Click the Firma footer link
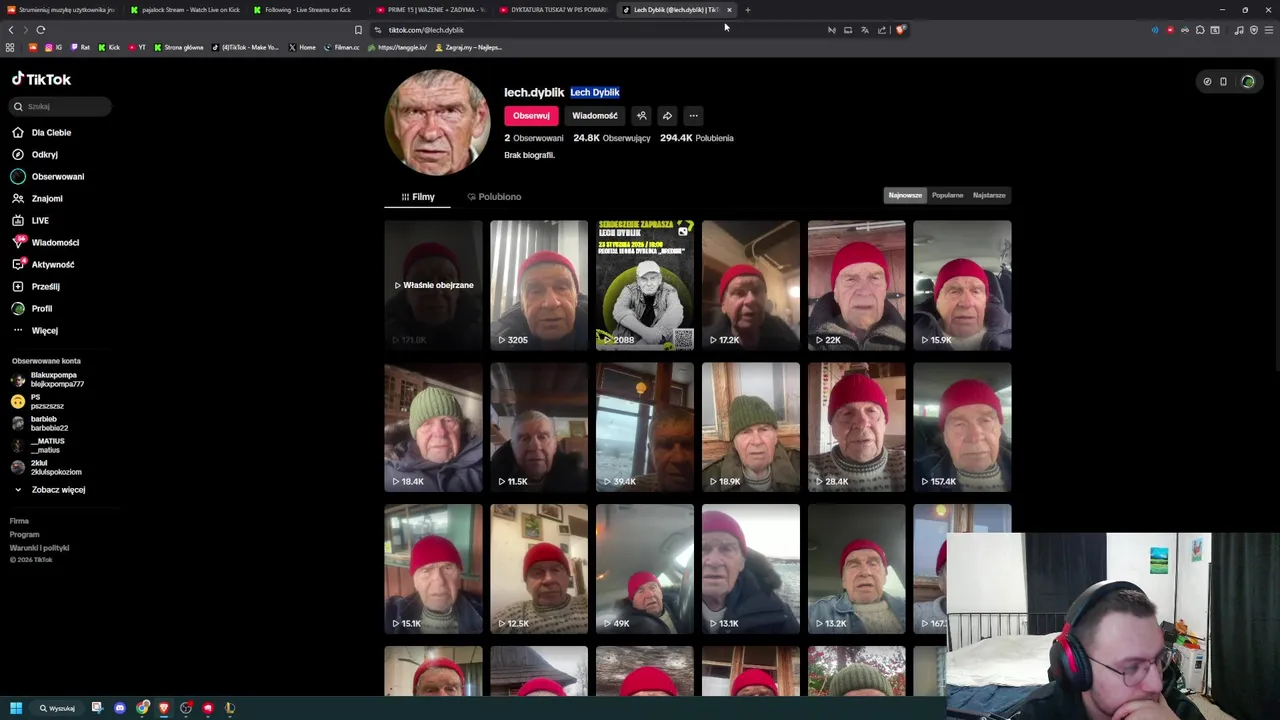 19,521
